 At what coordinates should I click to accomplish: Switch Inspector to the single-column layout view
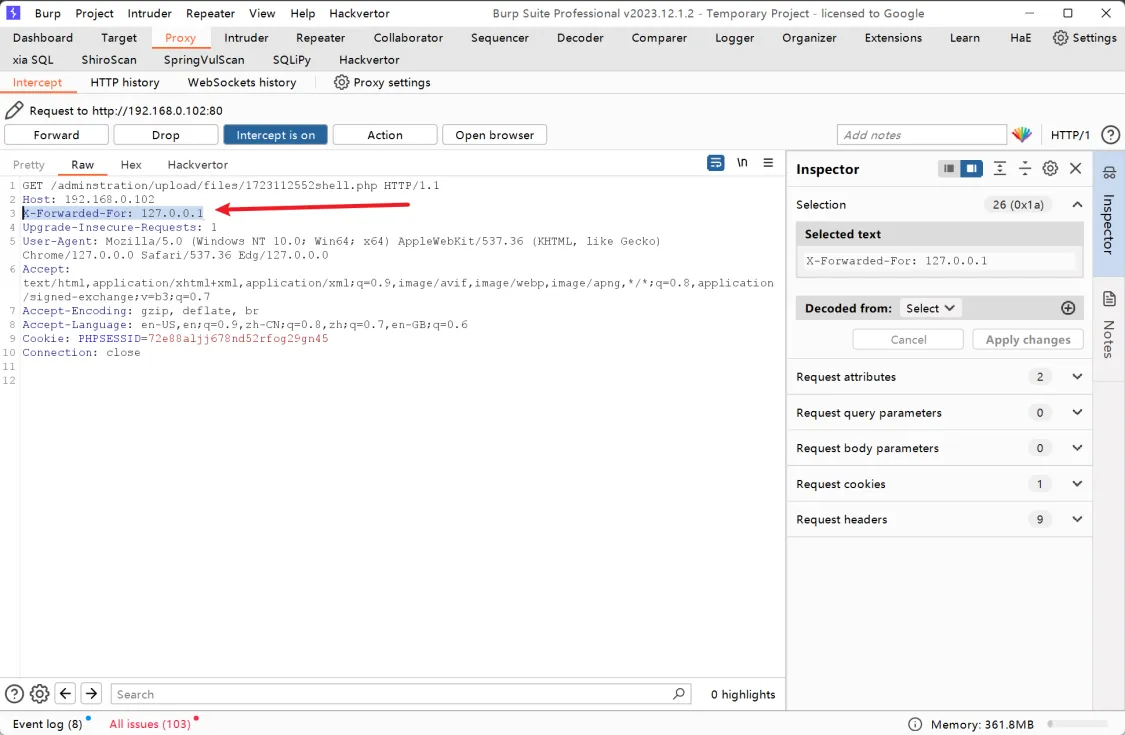pyautogui.click(x=949, y=169)
